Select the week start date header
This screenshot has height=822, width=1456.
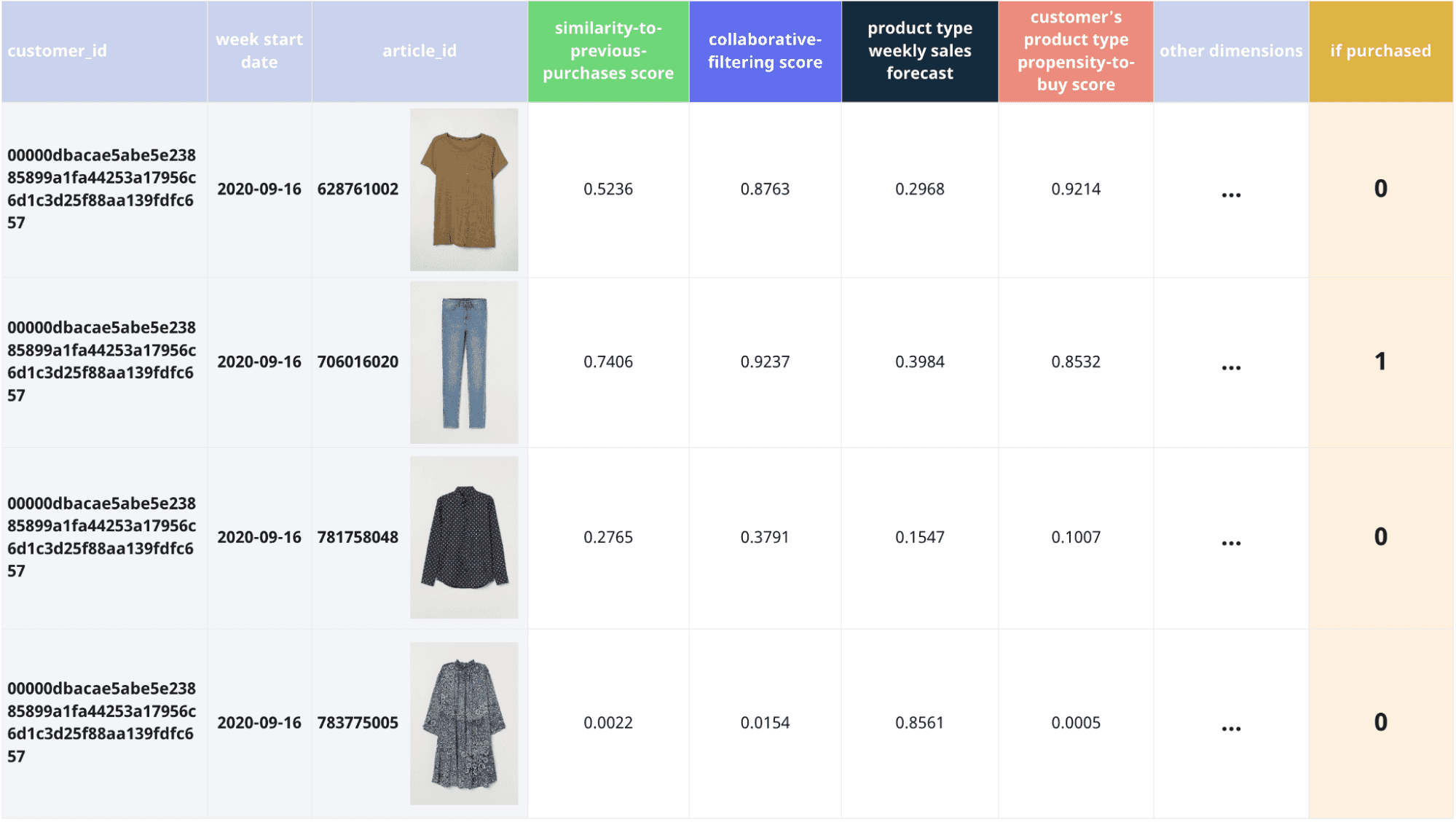click(x=259, y=51)
